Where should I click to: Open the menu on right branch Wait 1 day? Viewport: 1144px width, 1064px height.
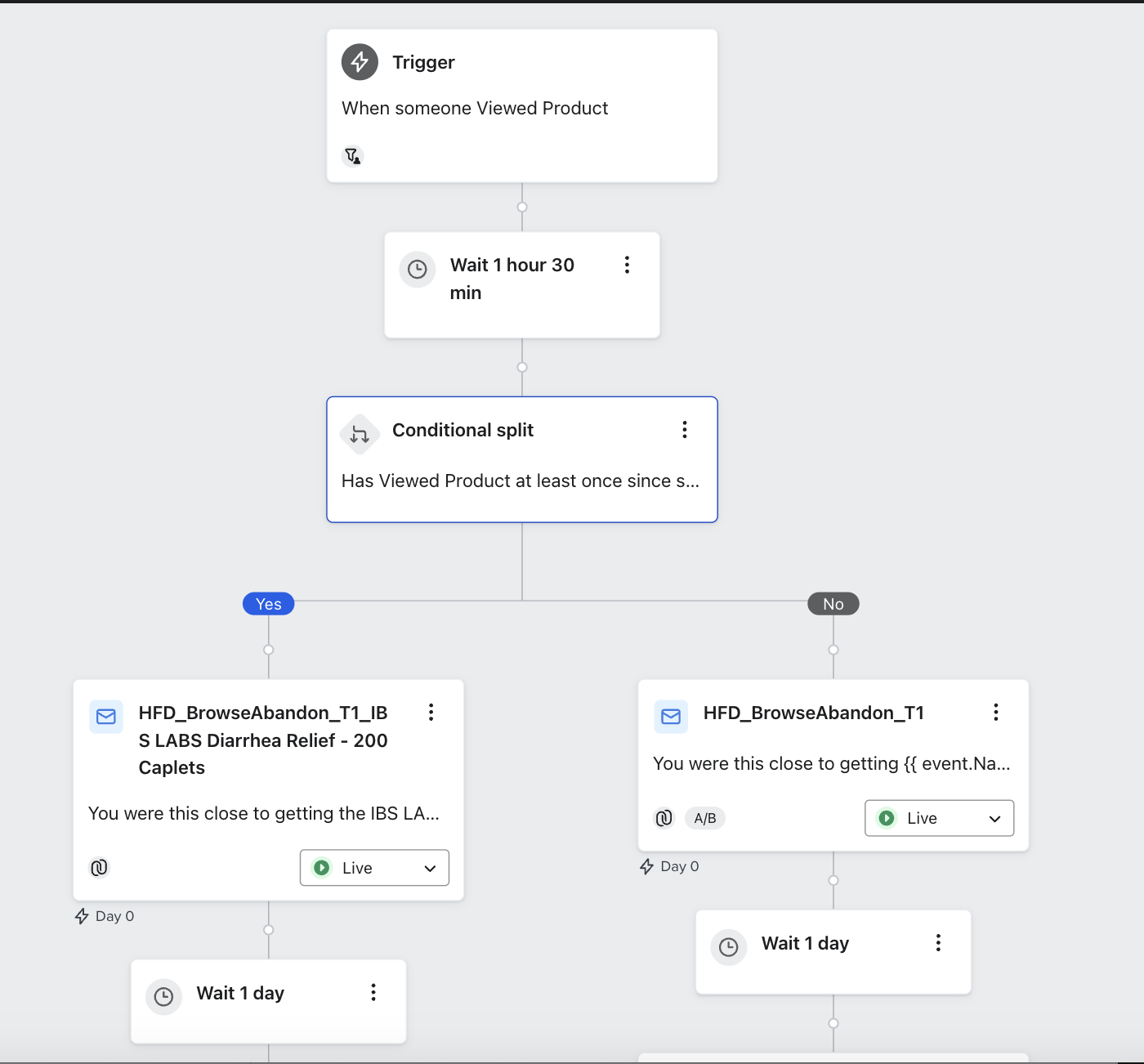(938, 943)
